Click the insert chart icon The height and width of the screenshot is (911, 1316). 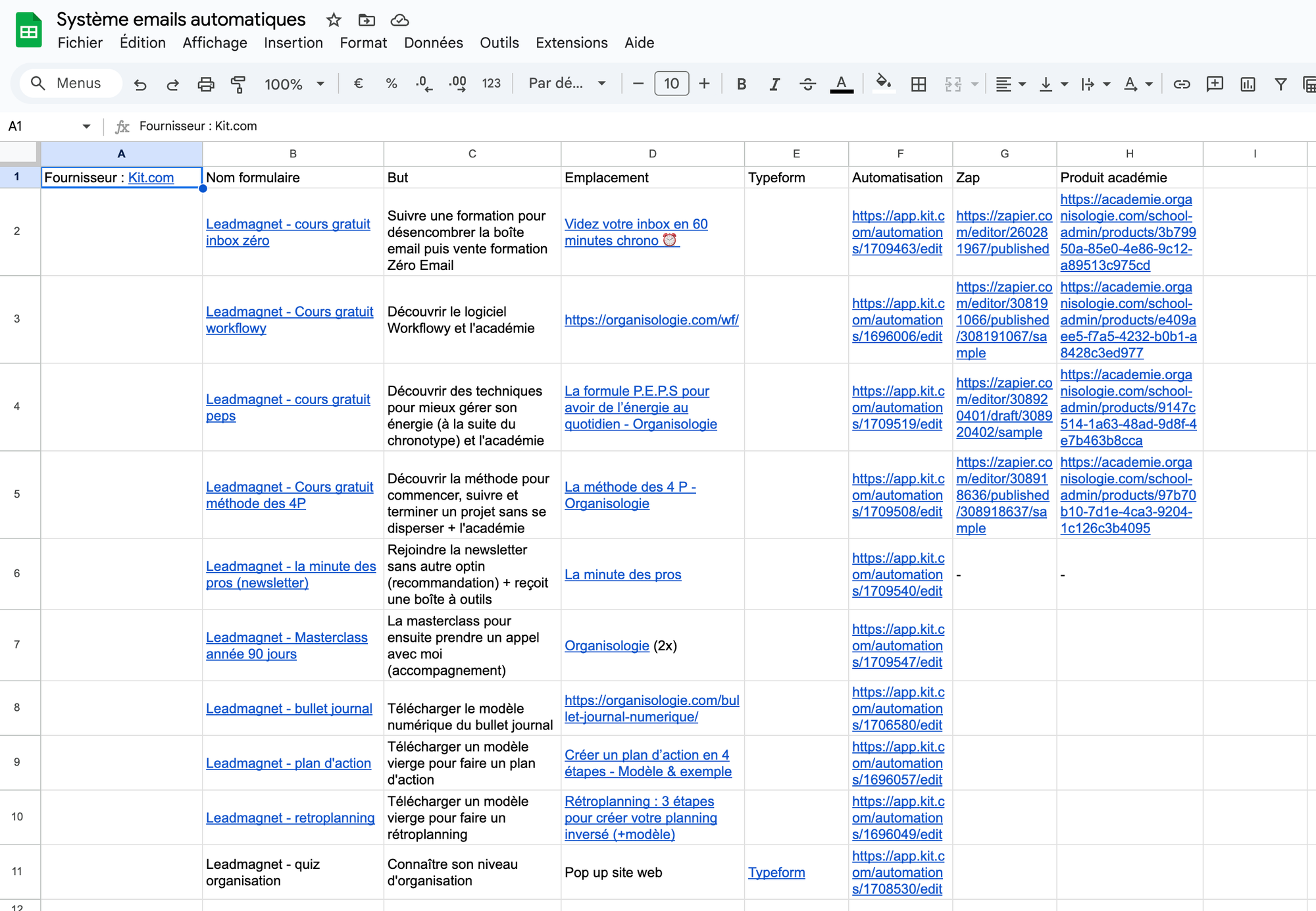coord(1248,84)
